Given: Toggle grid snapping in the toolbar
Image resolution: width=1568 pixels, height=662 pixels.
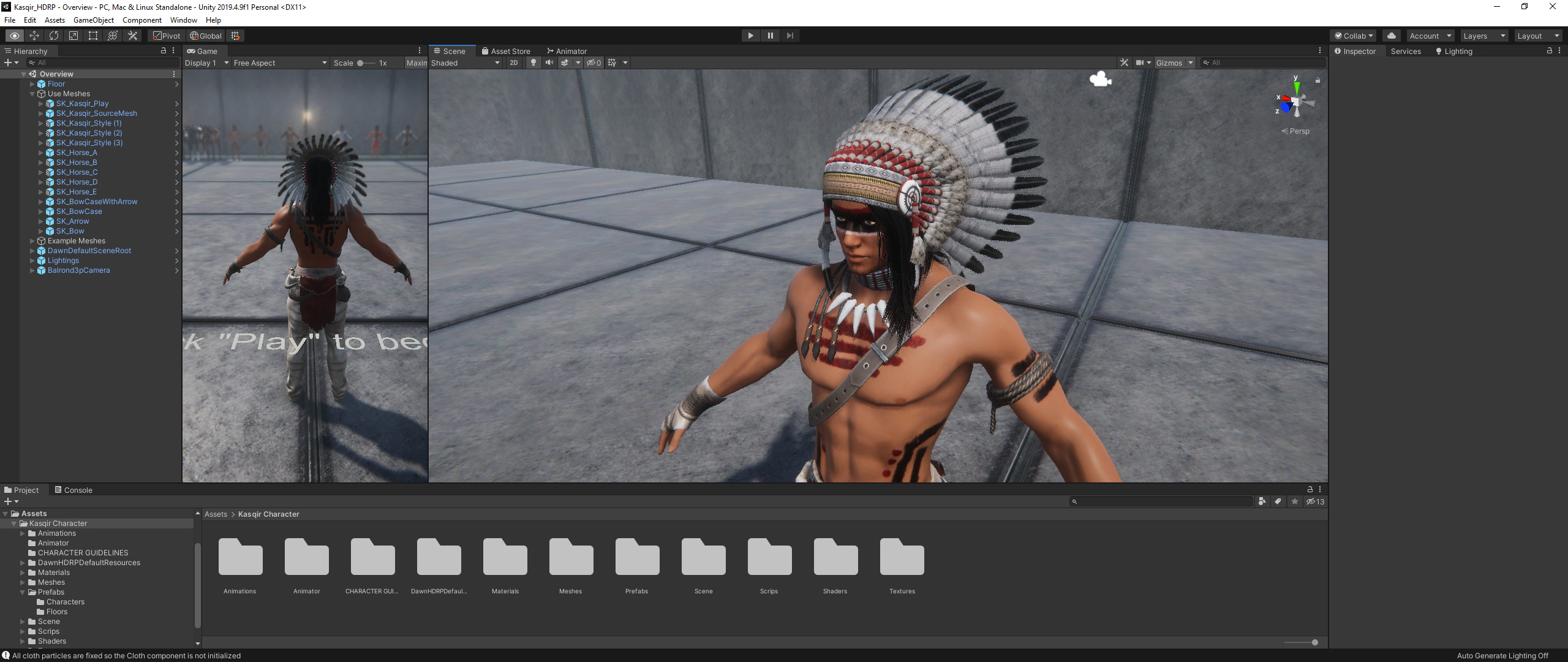Looking at the screenshot, I should coord(235,36).
